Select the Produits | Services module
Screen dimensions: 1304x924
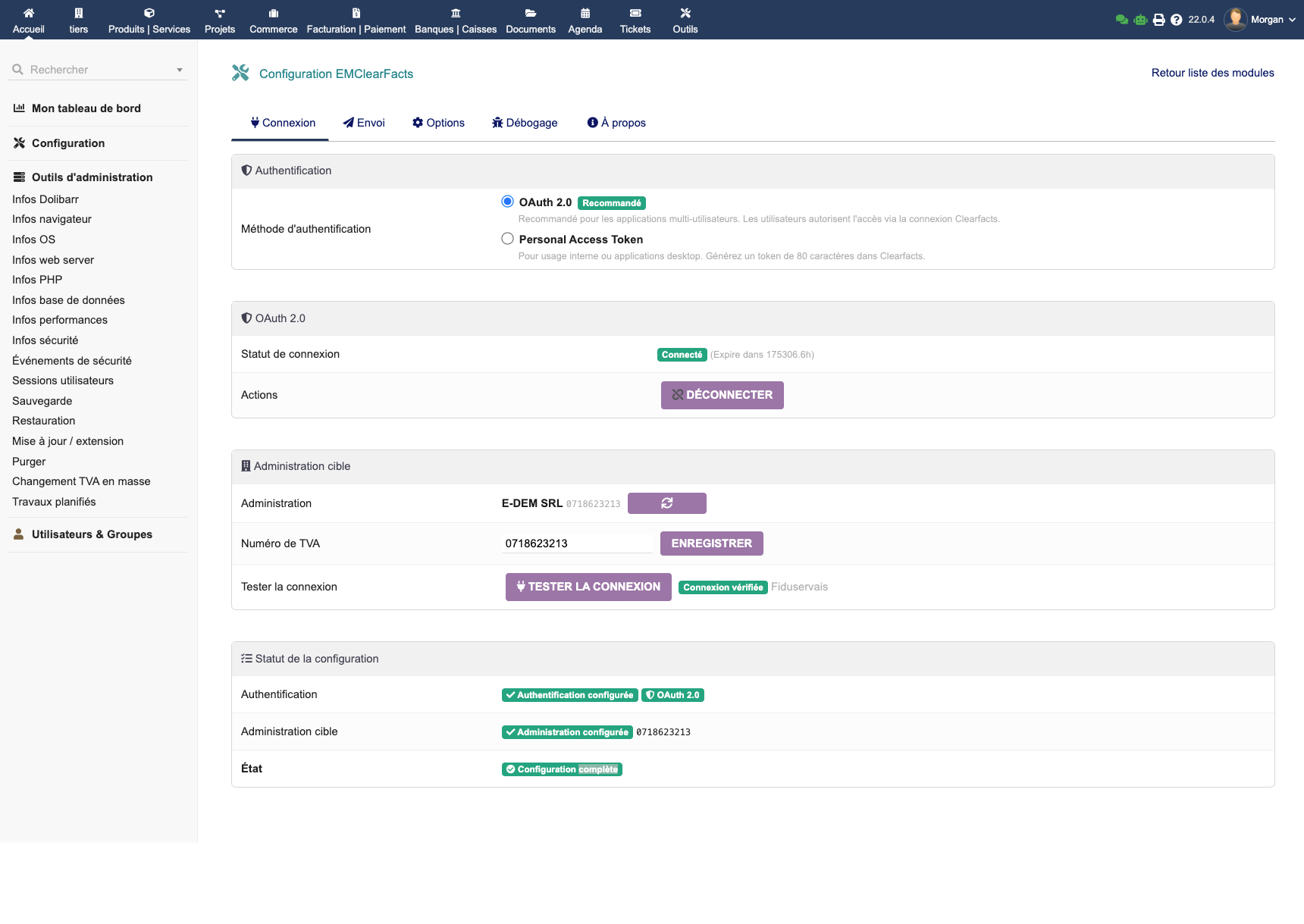[x=149, y=20]
